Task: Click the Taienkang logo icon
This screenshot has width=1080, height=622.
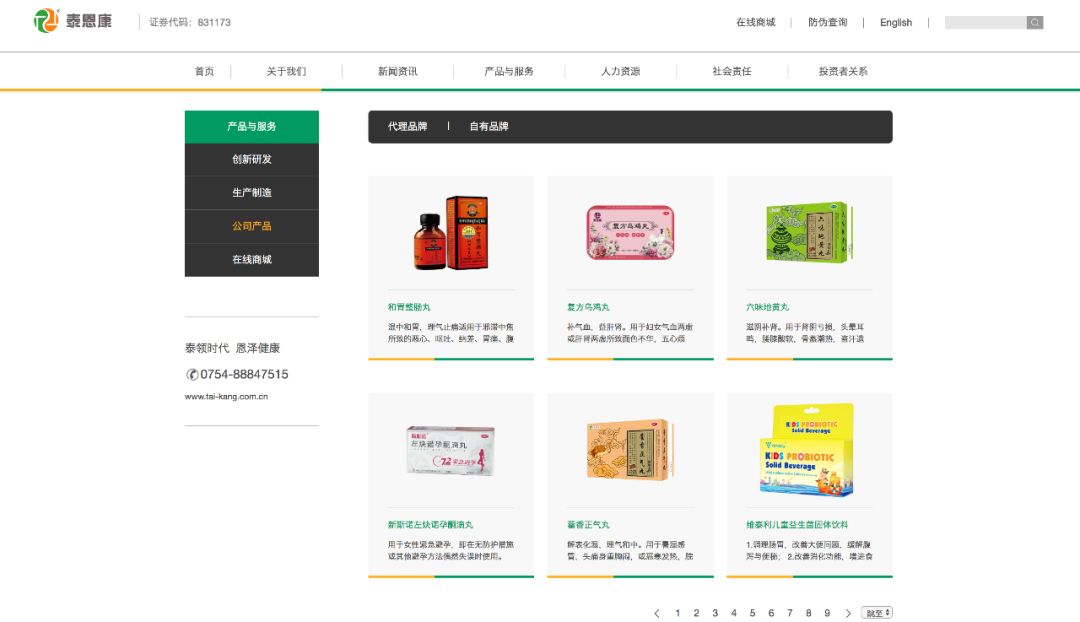Action: [46, 21]
